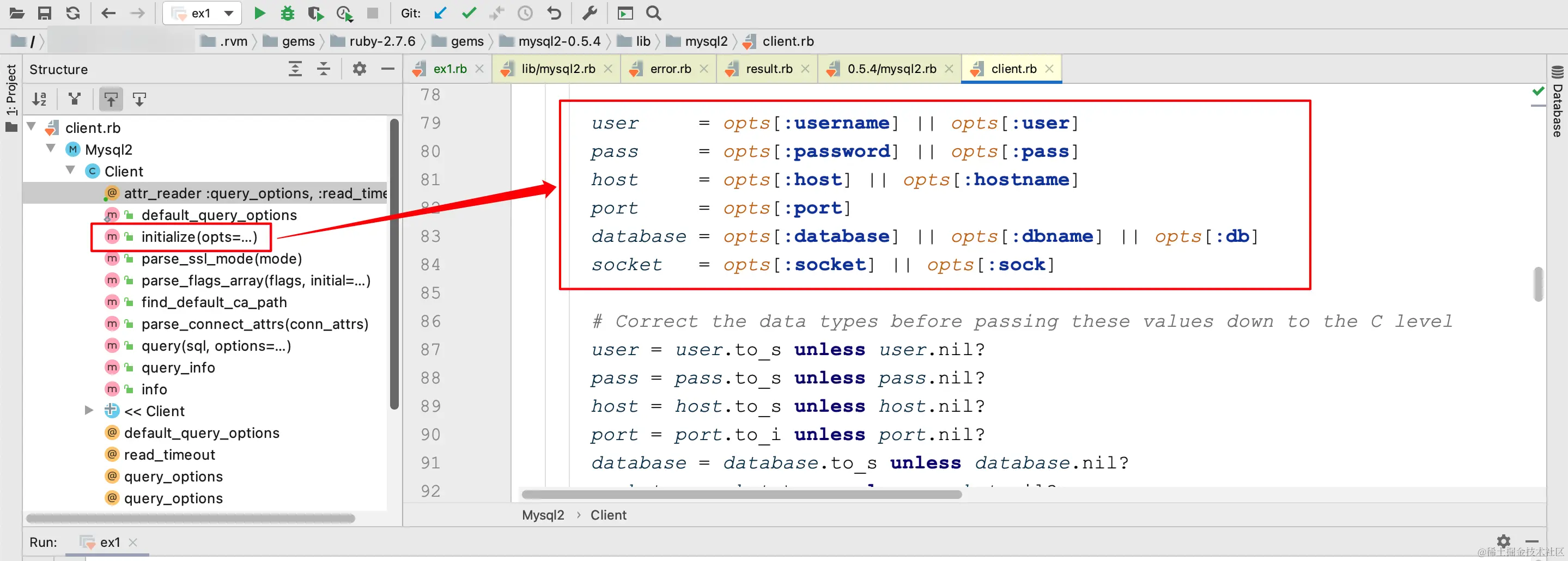Screen dimensions: 1568x561
Task: Toggle the Structure visibility filter icon
Action: tap(75, 99)
